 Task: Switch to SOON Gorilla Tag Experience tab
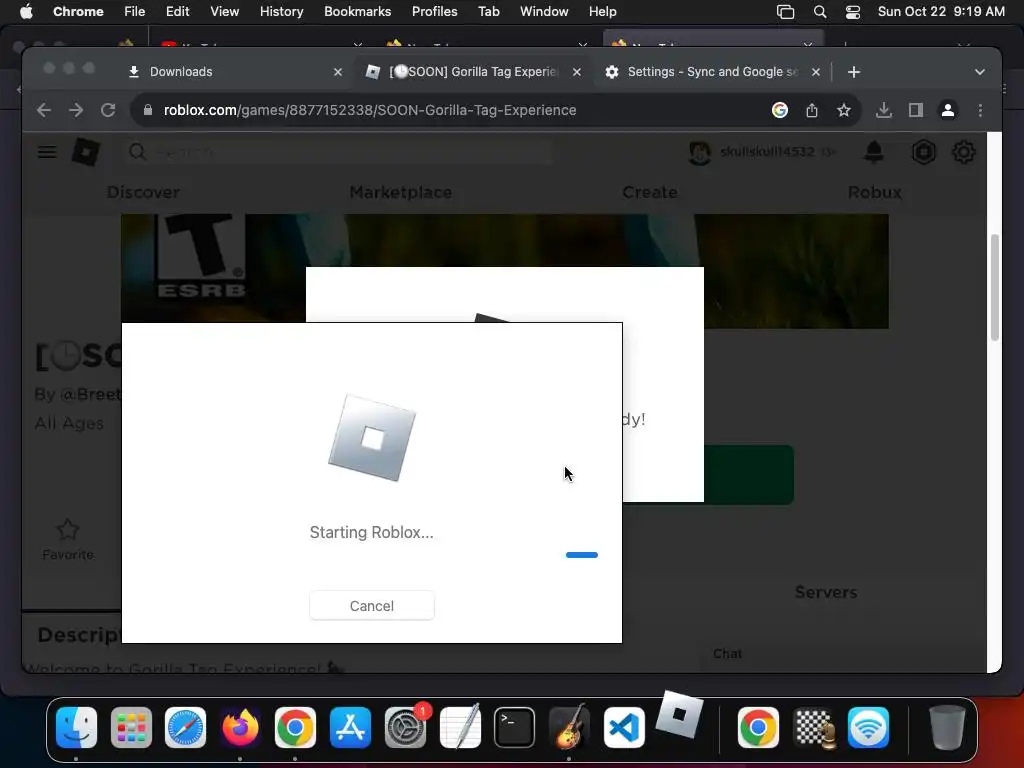(473, 72)
